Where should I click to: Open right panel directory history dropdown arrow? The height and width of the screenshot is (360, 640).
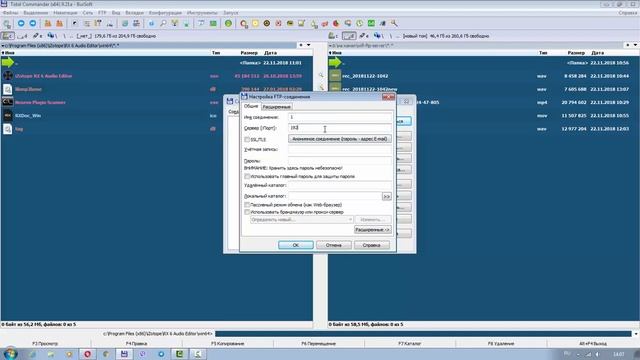pyautogui.click(x=635, y=45)
